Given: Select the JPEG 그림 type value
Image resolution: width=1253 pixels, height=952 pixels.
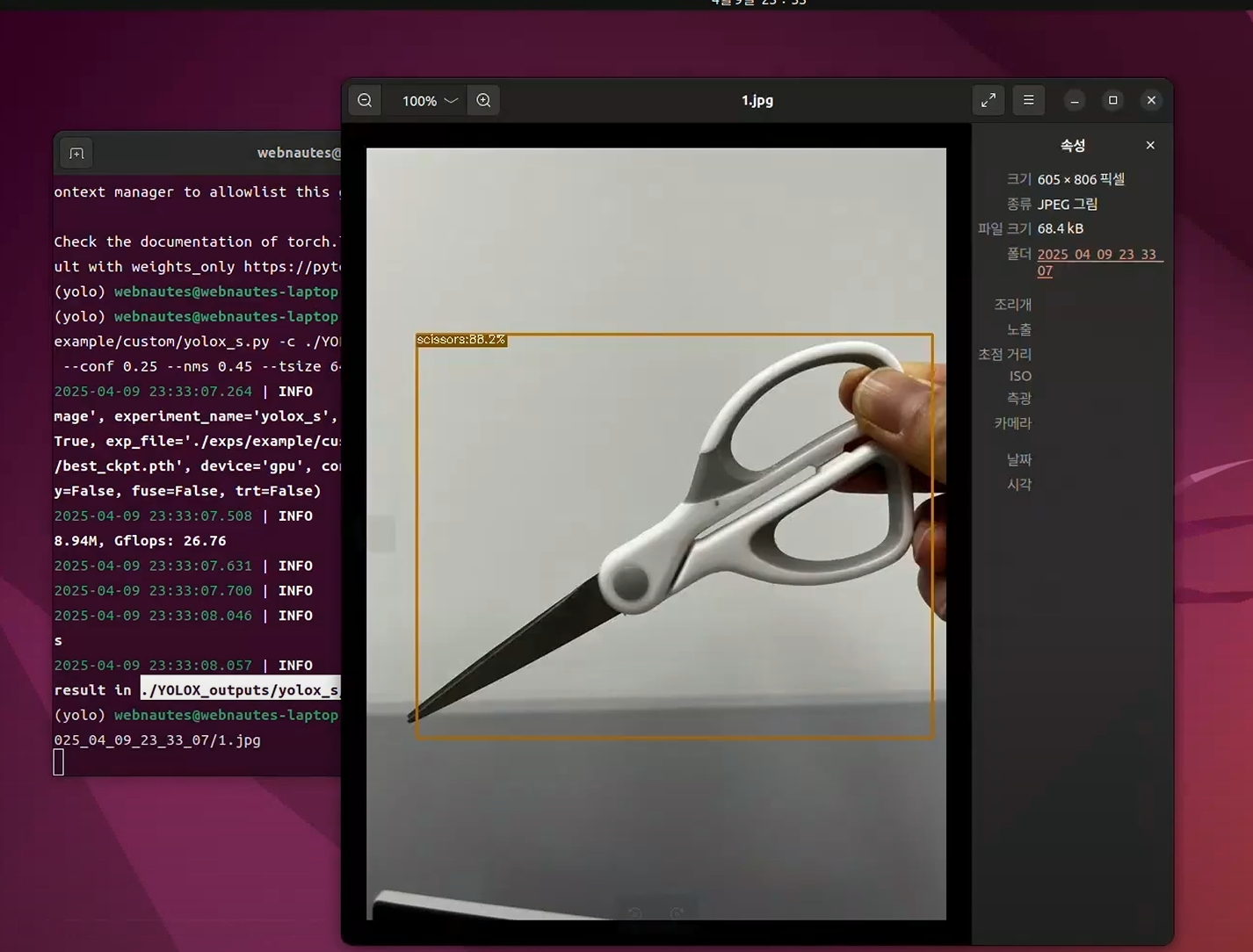Looking at the screenshot, I should (1068, 204).
